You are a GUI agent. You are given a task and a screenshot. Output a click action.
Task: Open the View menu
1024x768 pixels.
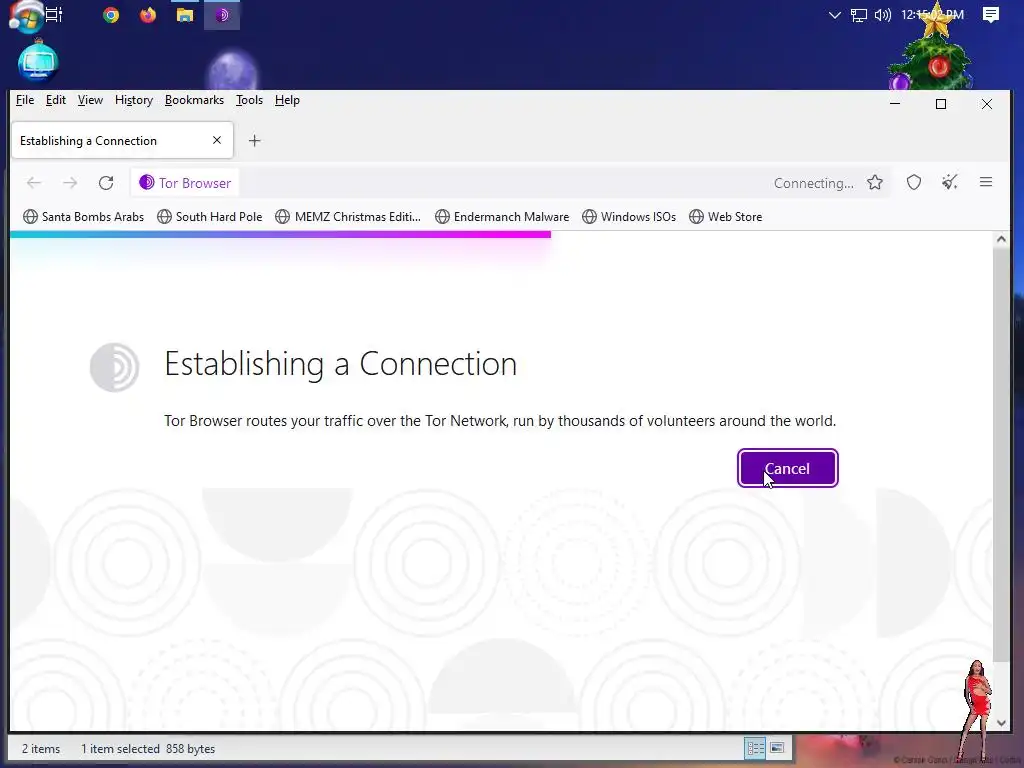90,100
